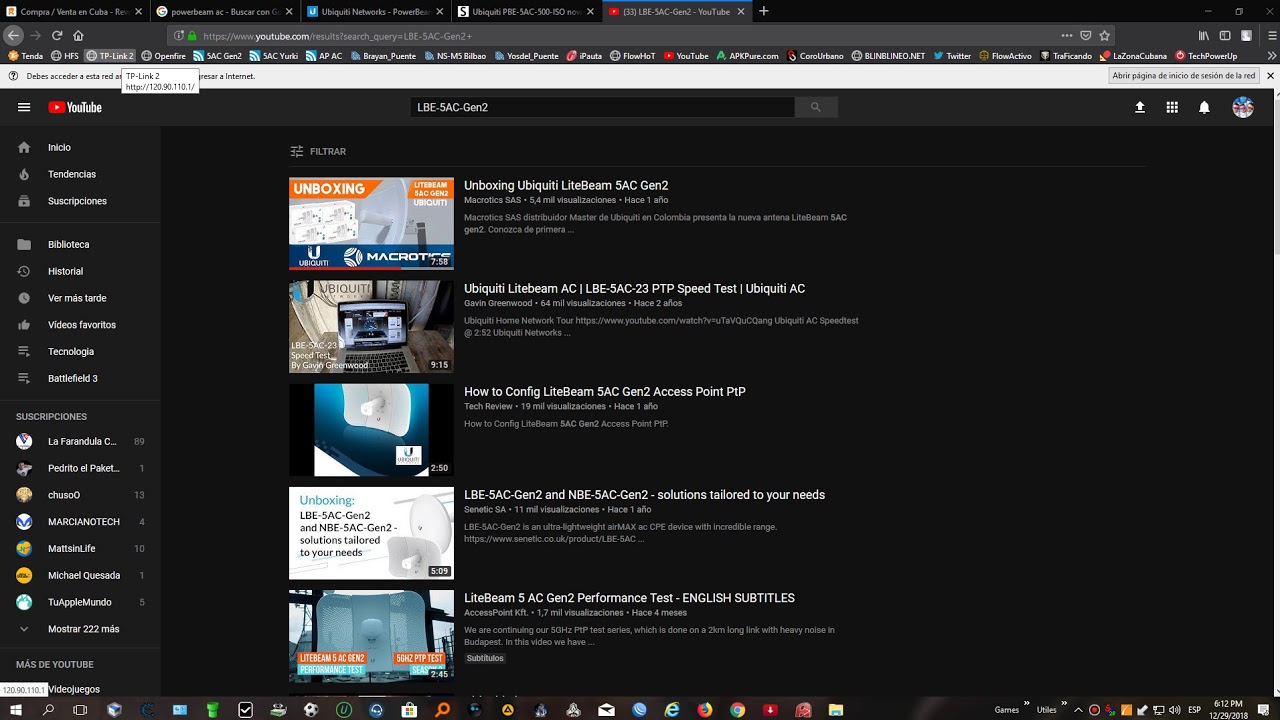Viewport: 1280px width, 720px height.
Task: Open the Openfire bookmark
Action: click(164, 56)
